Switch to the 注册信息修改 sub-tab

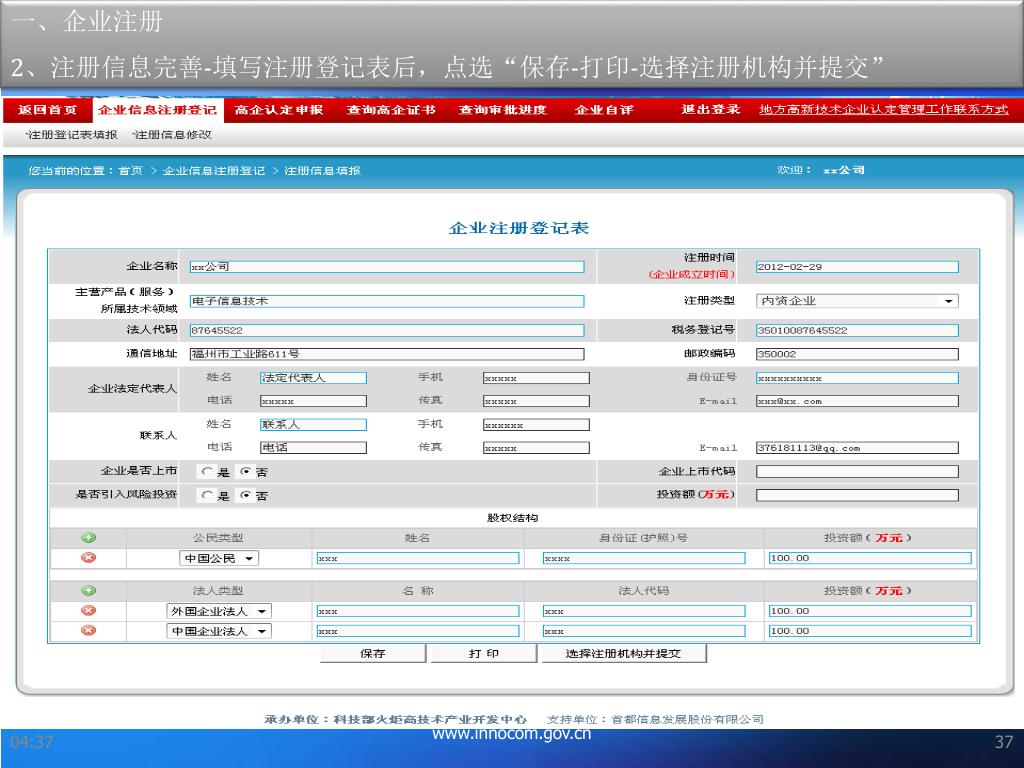coord(172,134)
